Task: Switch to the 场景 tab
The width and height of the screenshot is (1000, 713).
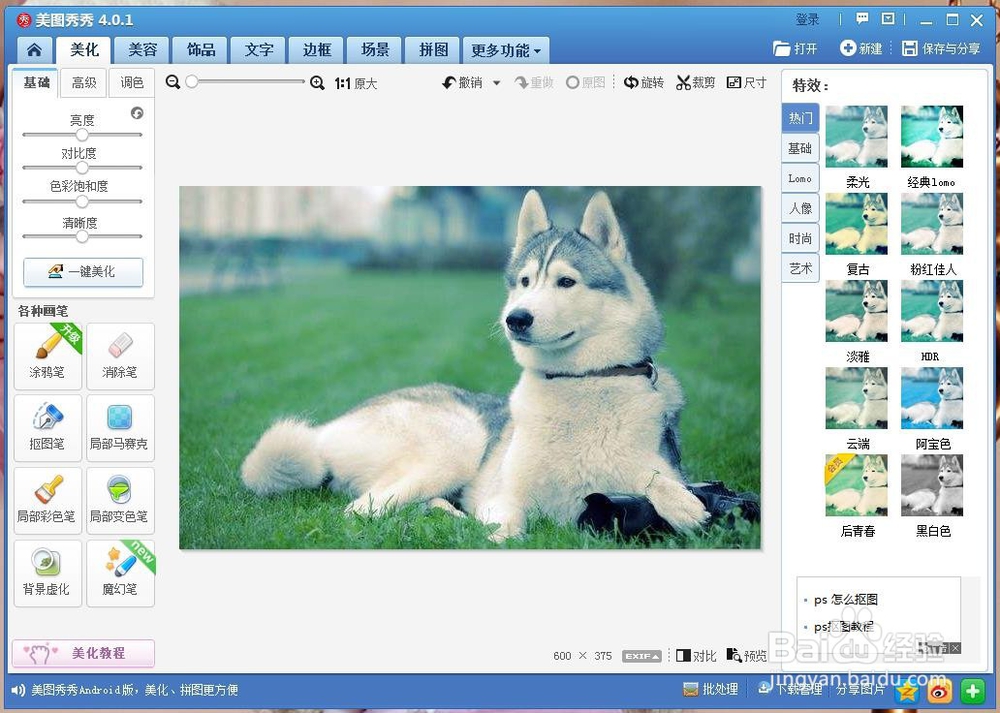Action: (x=375, y=50)
